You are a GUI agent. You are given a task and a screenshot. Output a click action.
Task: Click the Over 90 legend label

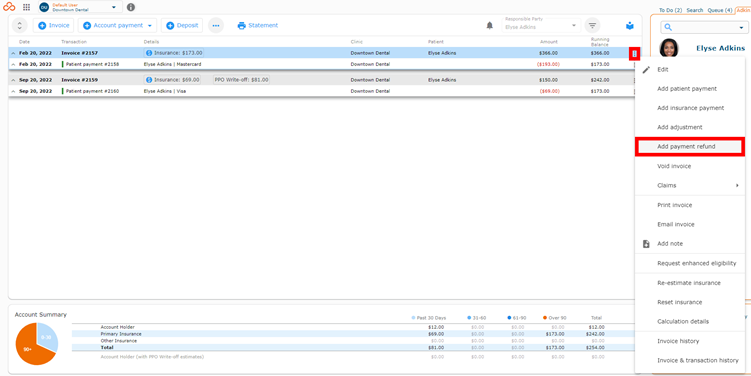click(x=558, y=318)
